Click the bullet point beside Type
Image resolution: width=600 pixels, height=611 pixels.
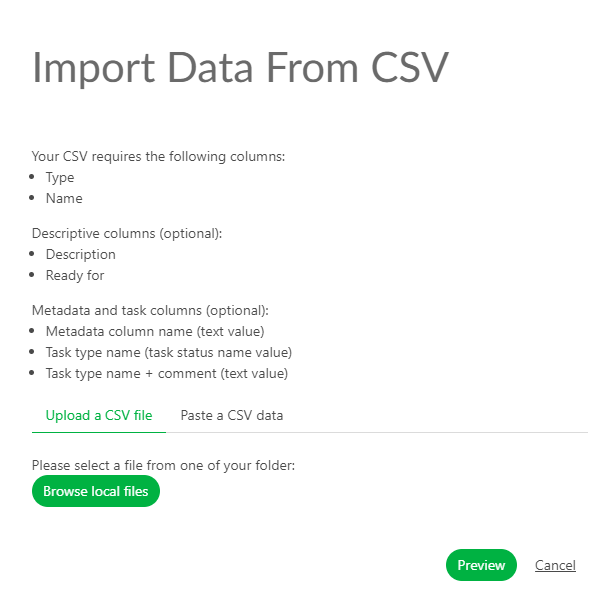tap(34, 177)
